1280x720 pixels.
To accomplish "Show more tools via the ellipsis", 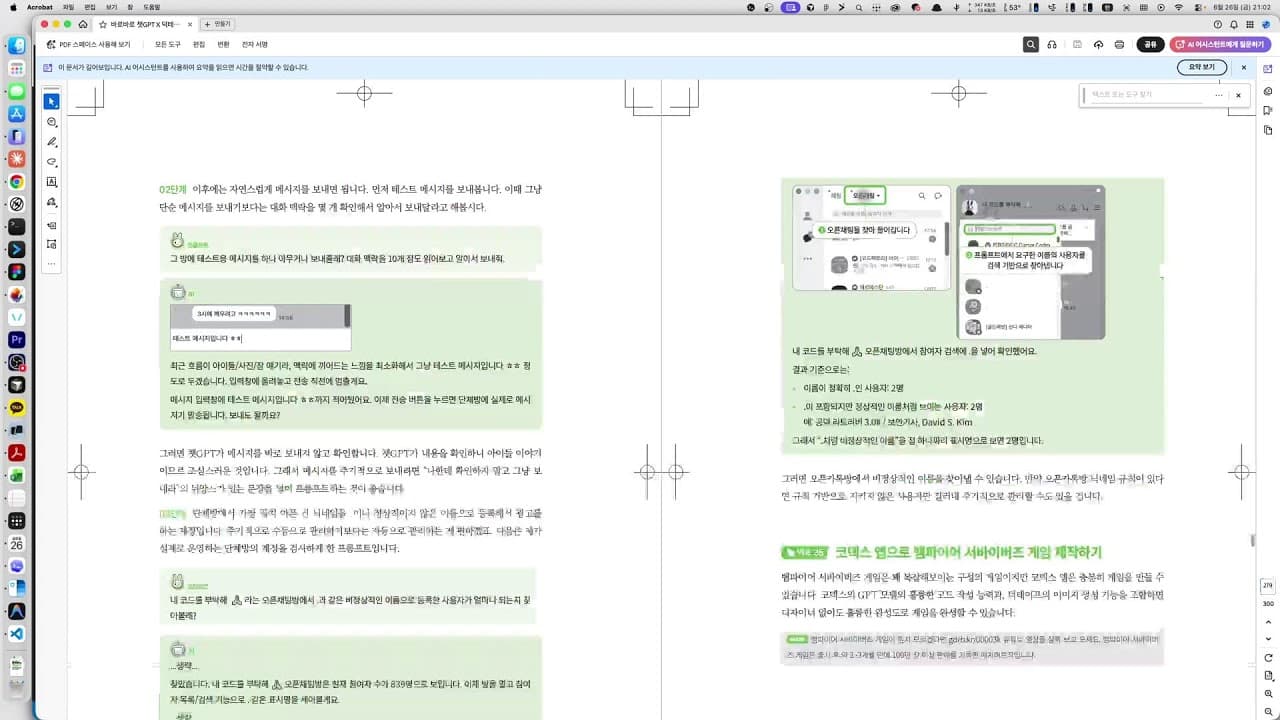I will point(52,263).
